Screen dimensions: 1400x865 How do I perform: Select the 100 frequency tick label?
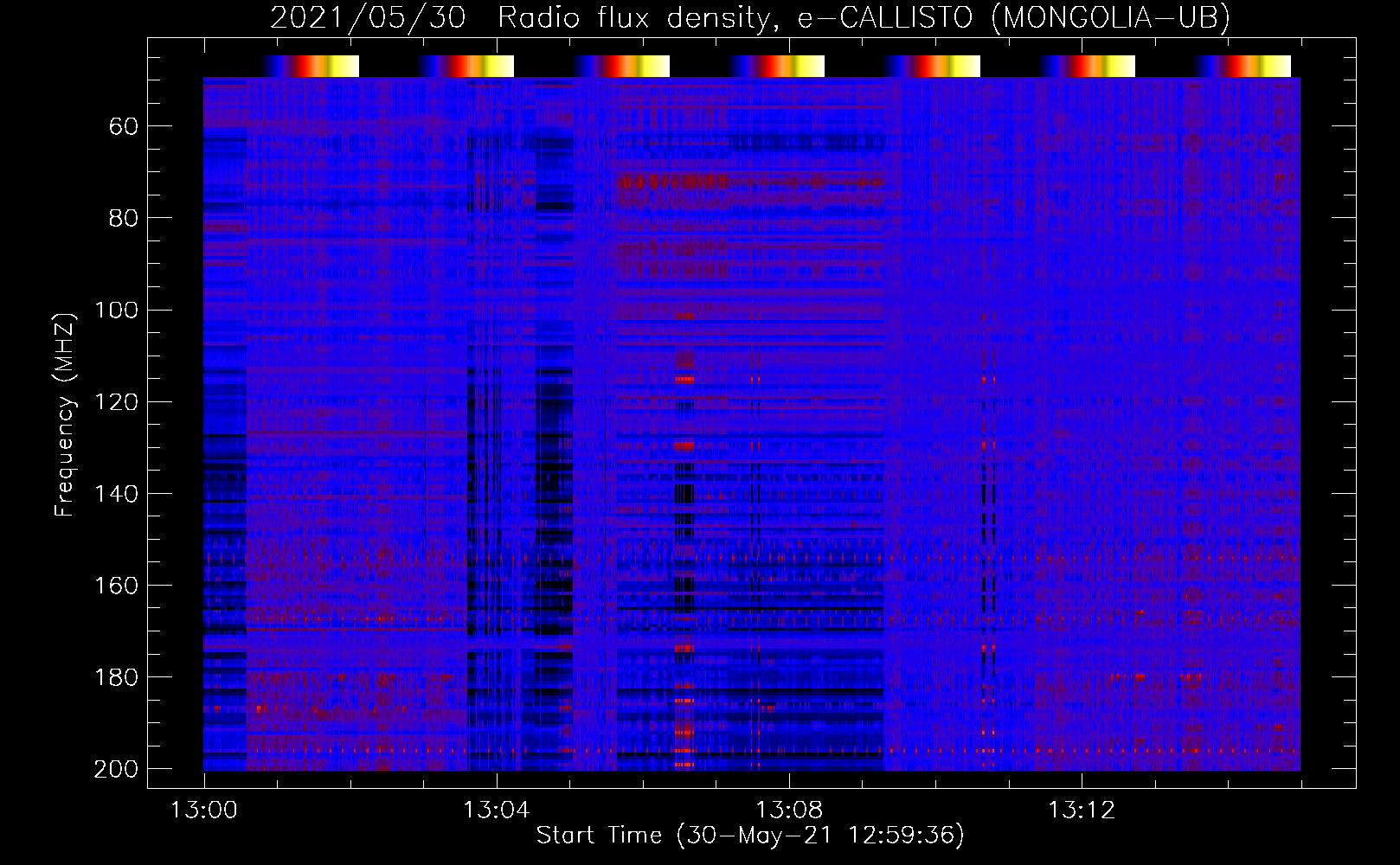coord(116,310)
